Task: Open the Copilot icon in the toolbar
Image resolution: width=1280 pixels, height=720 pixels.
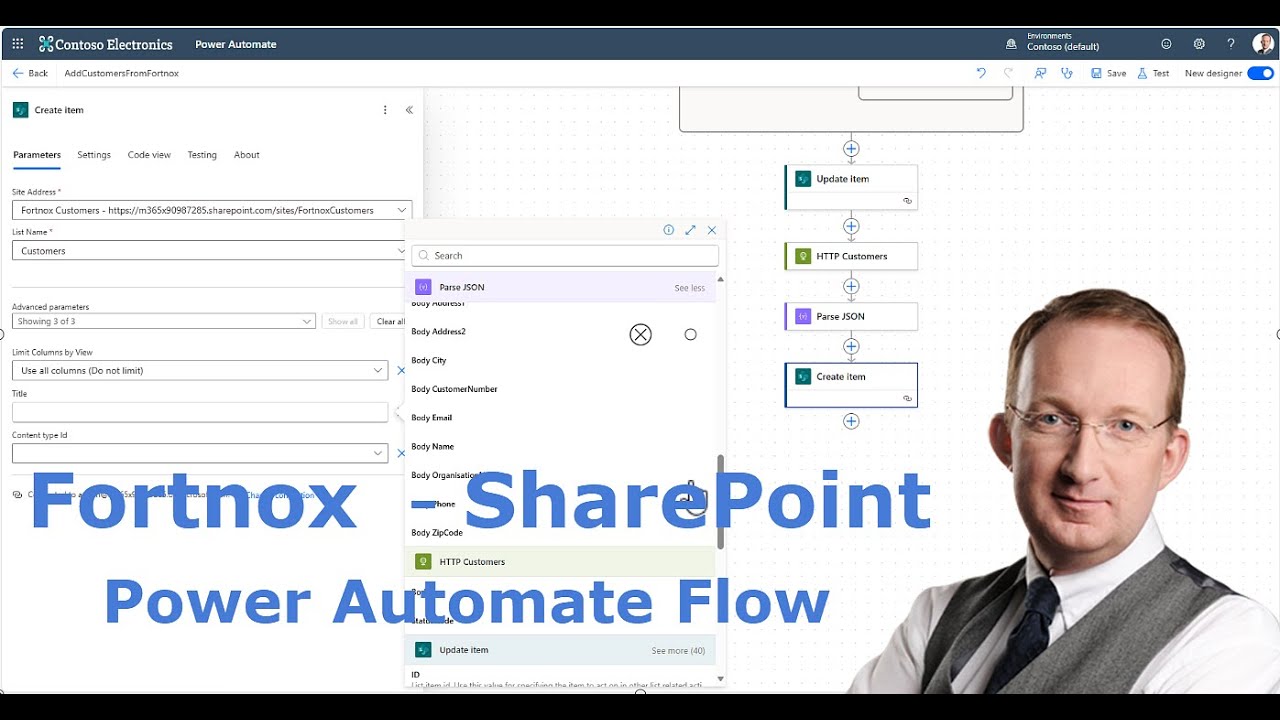Action: [1040, 73]
